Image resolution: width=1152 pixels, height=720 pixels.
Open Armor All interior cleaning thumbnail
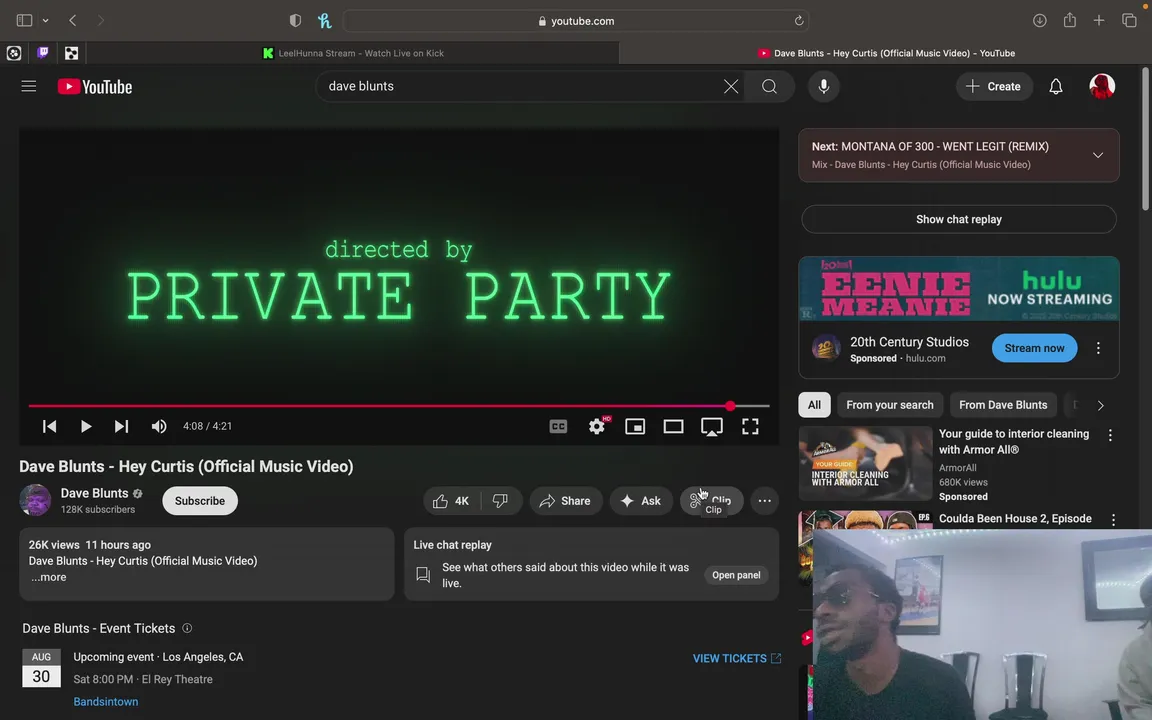(865, 464)
